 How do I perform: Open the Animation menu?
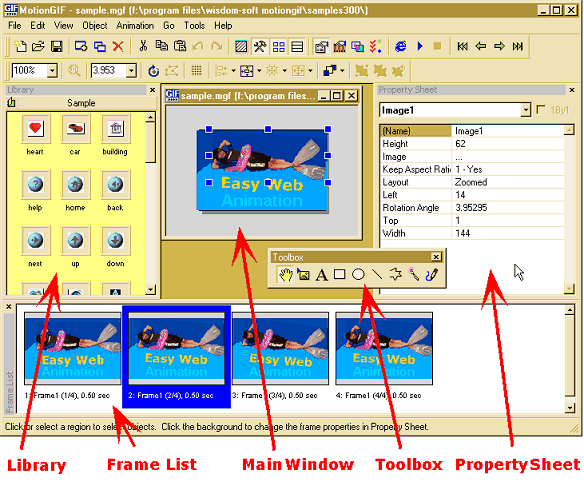pos(135,26)
